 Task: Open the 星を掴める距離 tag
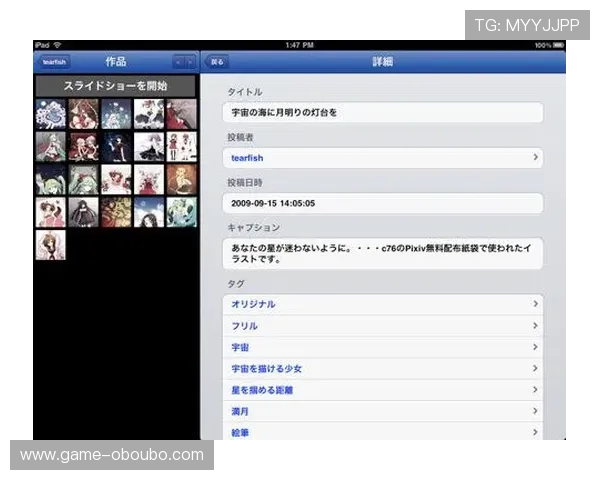(382, 390)
